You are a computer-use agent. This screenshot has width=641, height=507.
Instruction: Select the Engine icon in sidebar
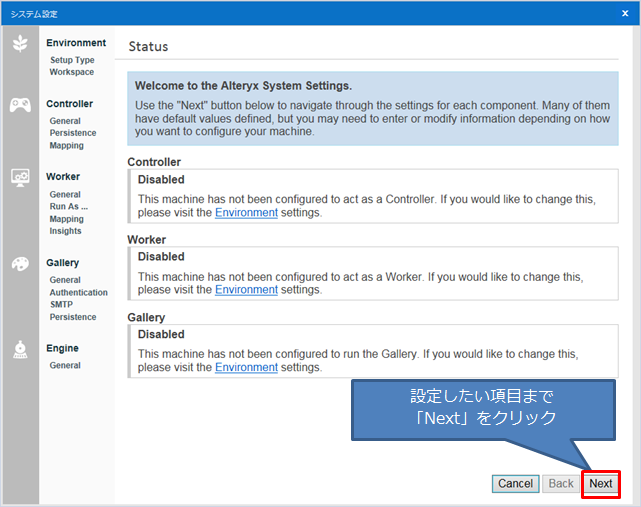point(20,349)
